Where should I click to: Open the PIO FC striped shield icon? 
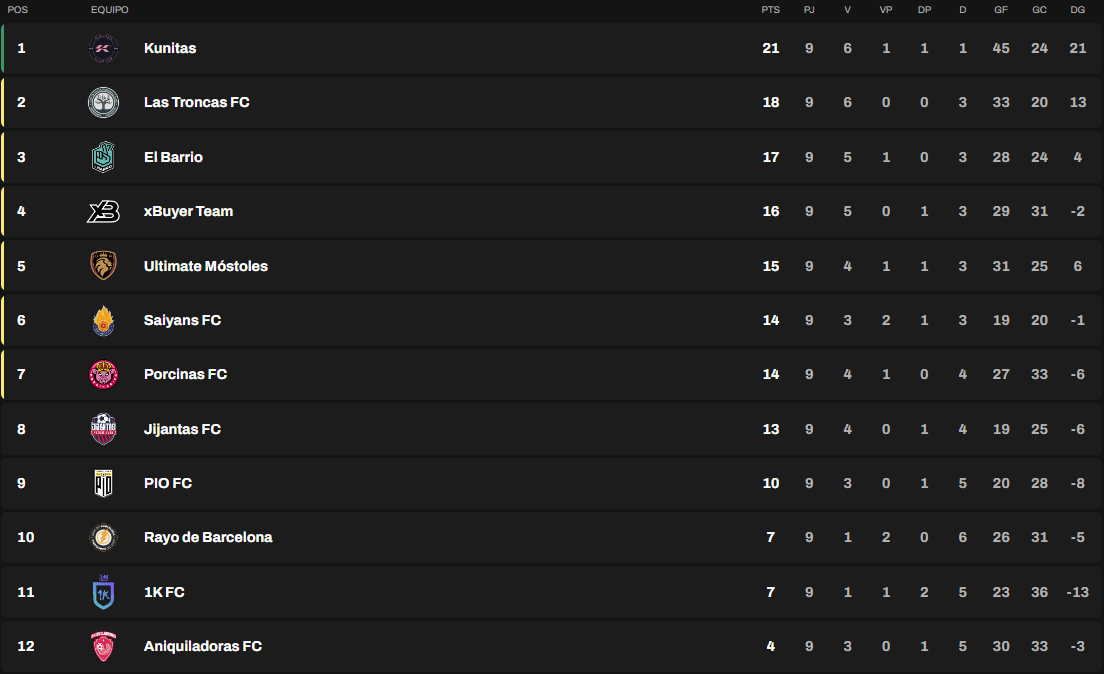coord(104,483)
